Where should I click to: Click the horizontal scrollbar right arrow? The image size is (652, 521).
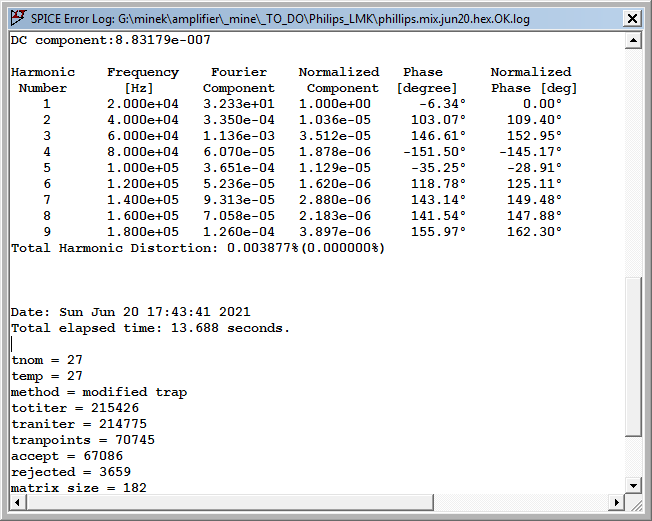[x=617, y=502]
